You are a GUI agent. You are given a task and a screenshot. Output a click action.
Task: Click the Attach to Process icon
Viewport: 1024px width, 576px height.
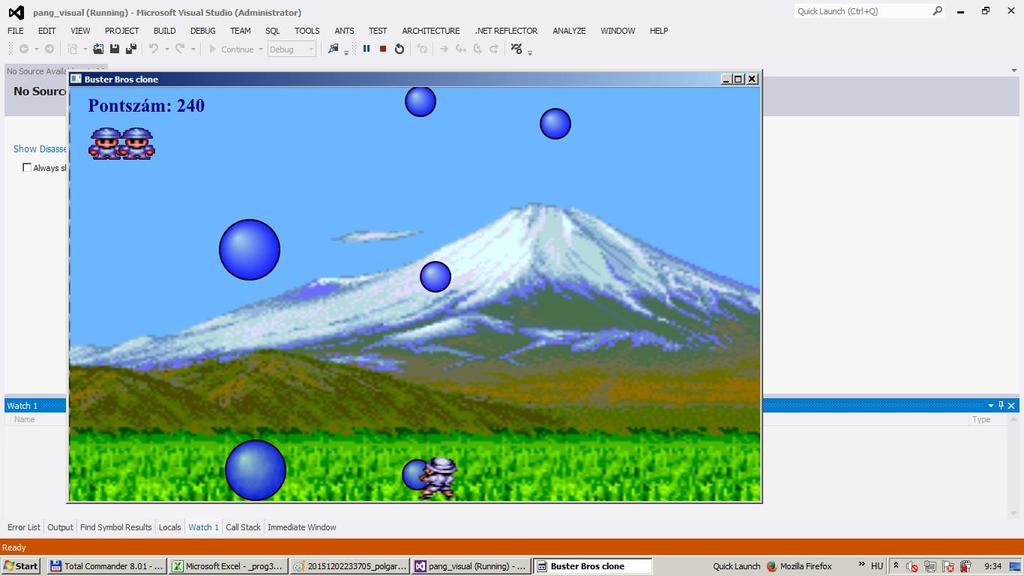333,49
